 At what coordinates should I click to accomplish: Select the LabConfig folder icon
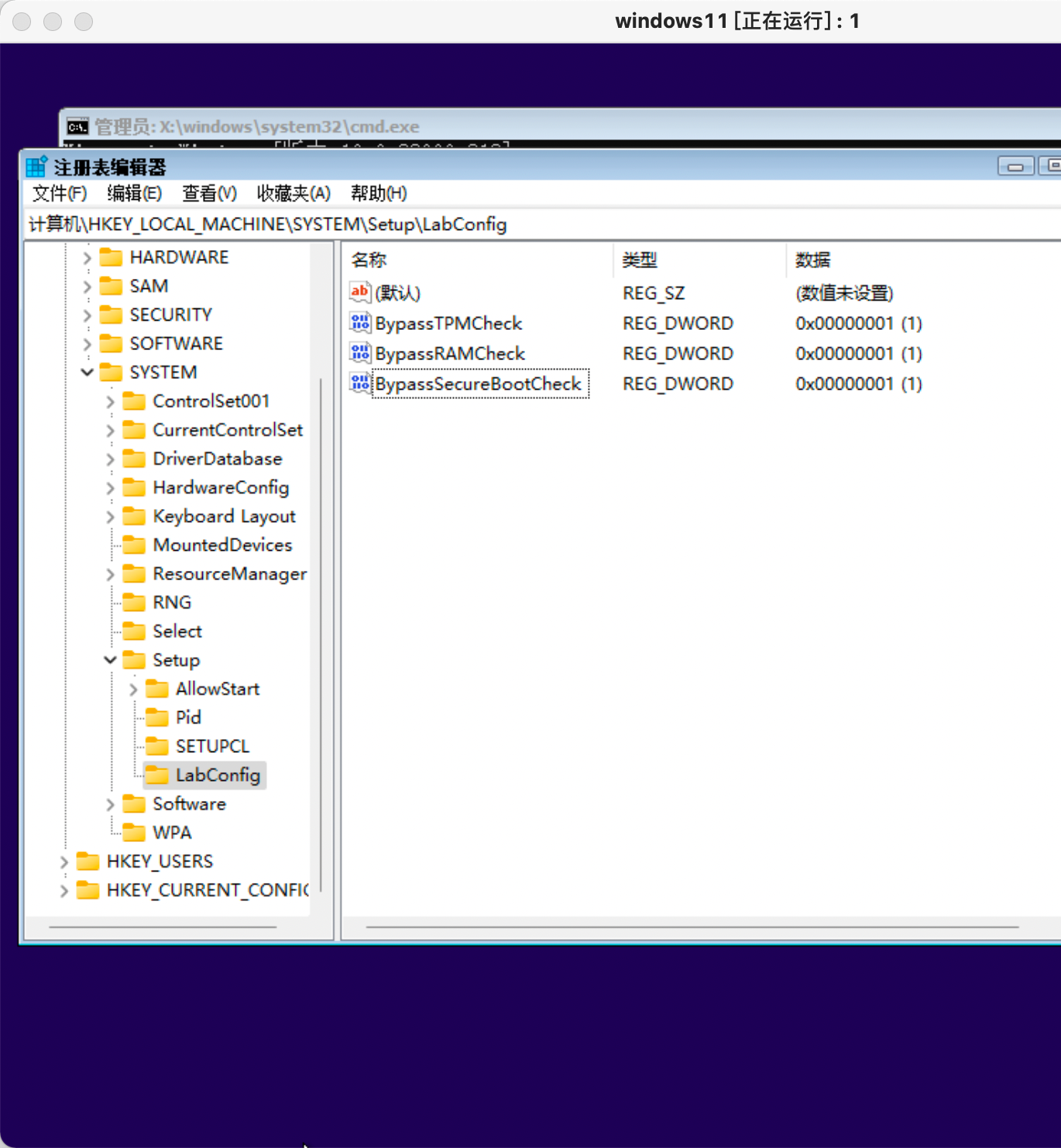pyautogui.click(x=157, y=775)
